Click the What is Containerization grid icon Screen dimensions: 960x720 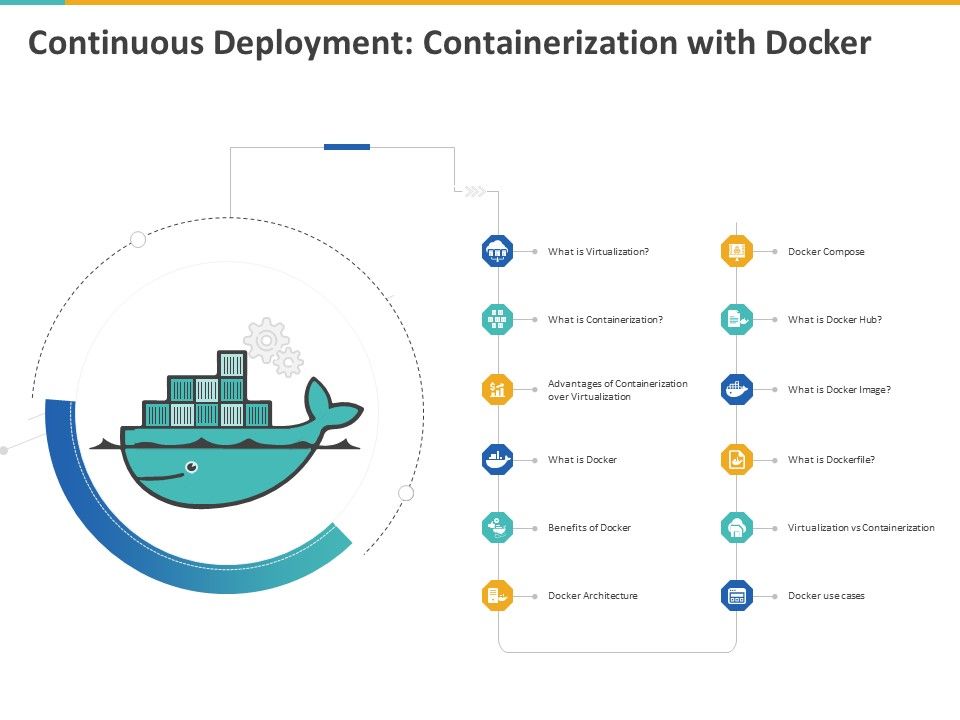pos(497,319)
